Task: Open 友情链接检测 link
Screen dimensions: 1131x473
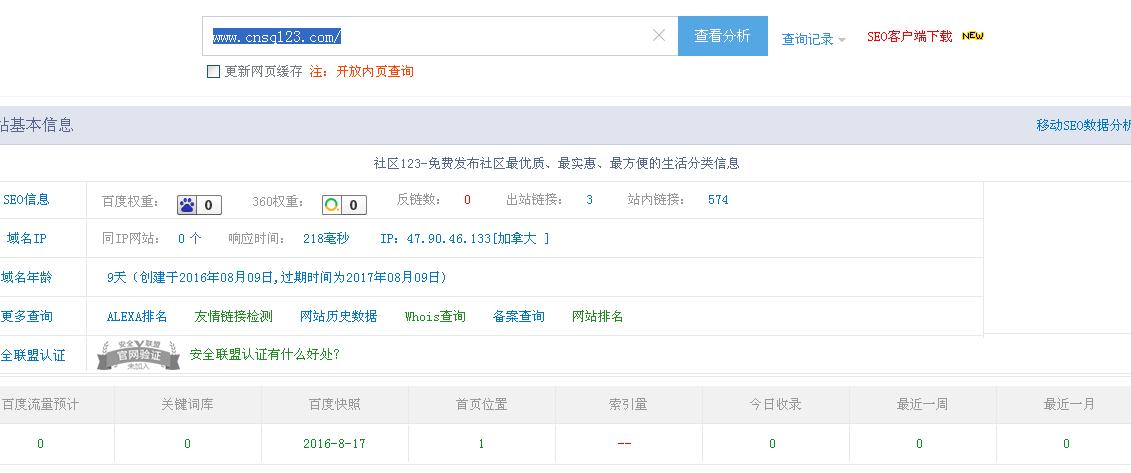Action: [x=233, y=316]
